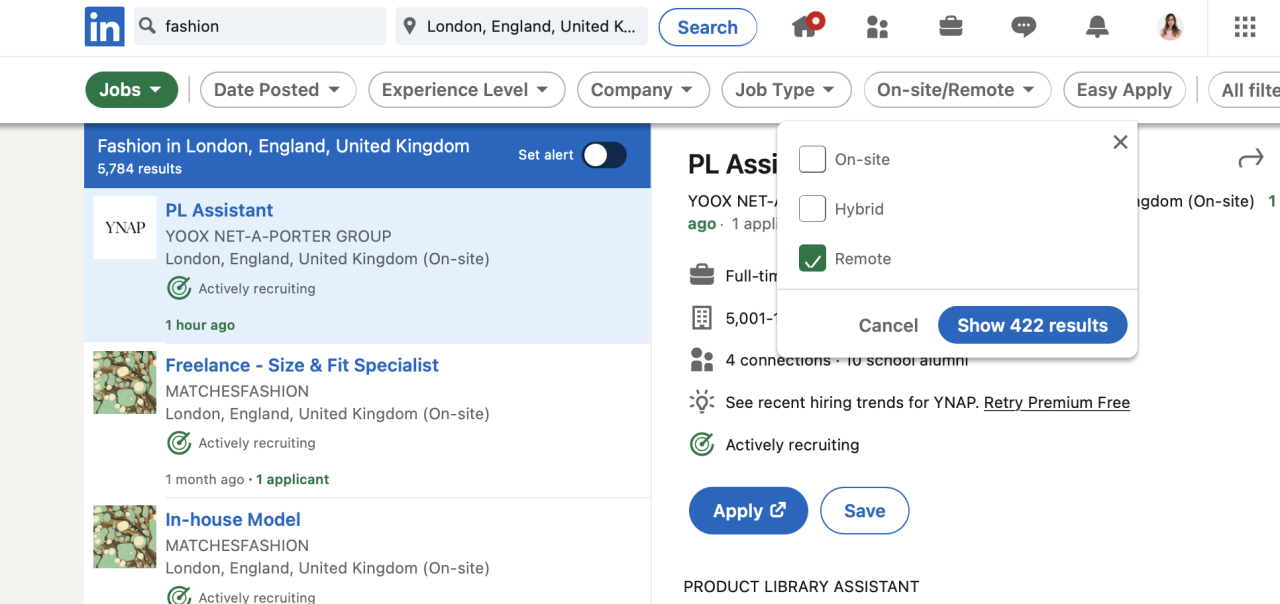Image resolution: width=1280 pixels, height=604 pixels.
Task: Enable the Easy Apply filter
Action: 1124,90
